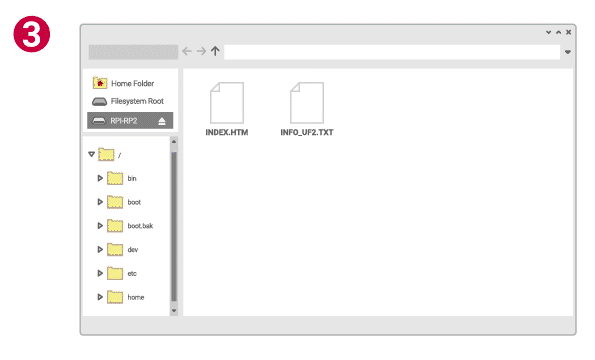This screenshot has height=360, width=595.
Task: Open path bar history dropdown
Action: click(x=568, y=52)
